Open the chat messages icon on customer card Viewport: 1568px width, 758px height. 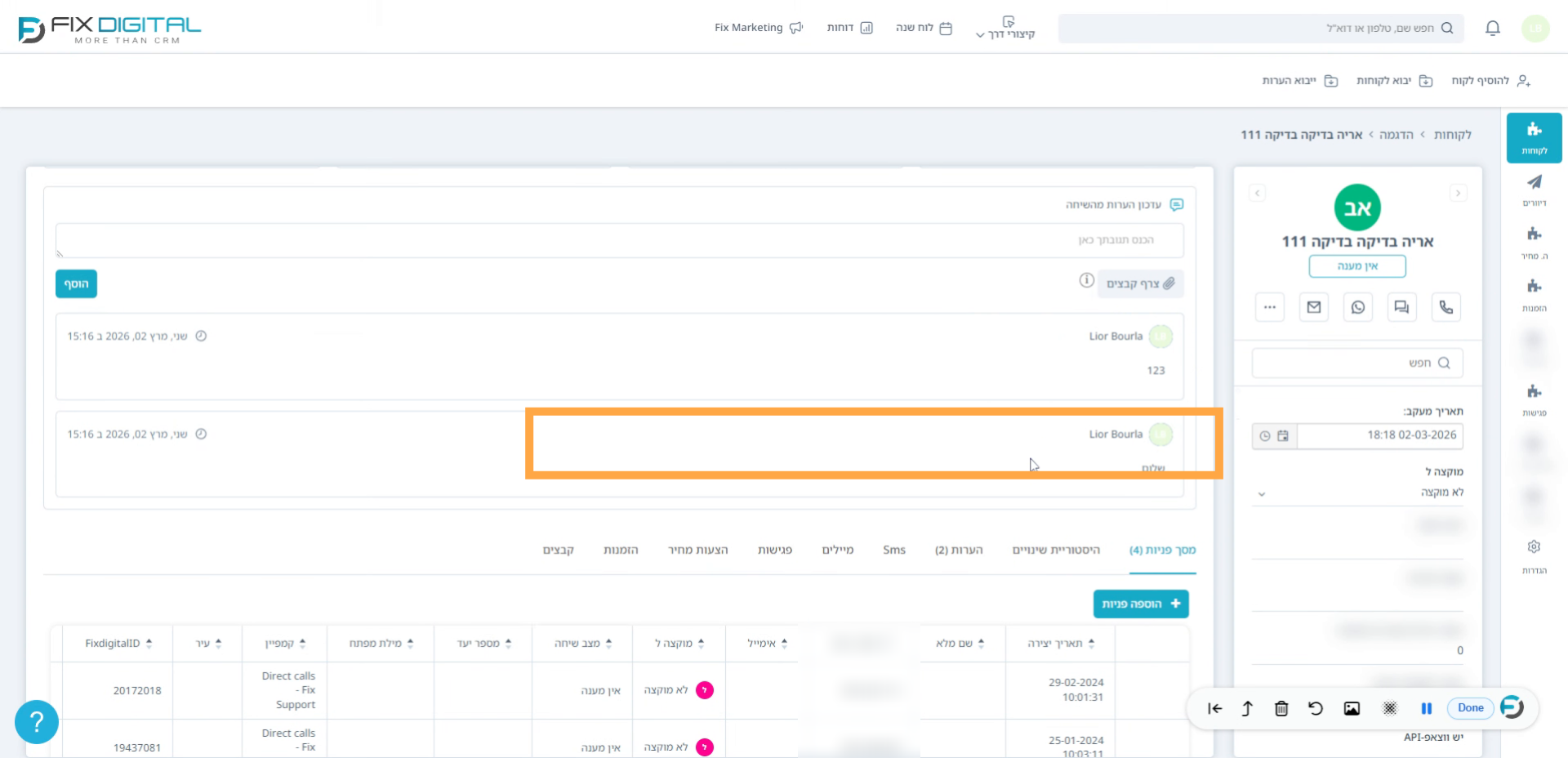(1401, 307)
